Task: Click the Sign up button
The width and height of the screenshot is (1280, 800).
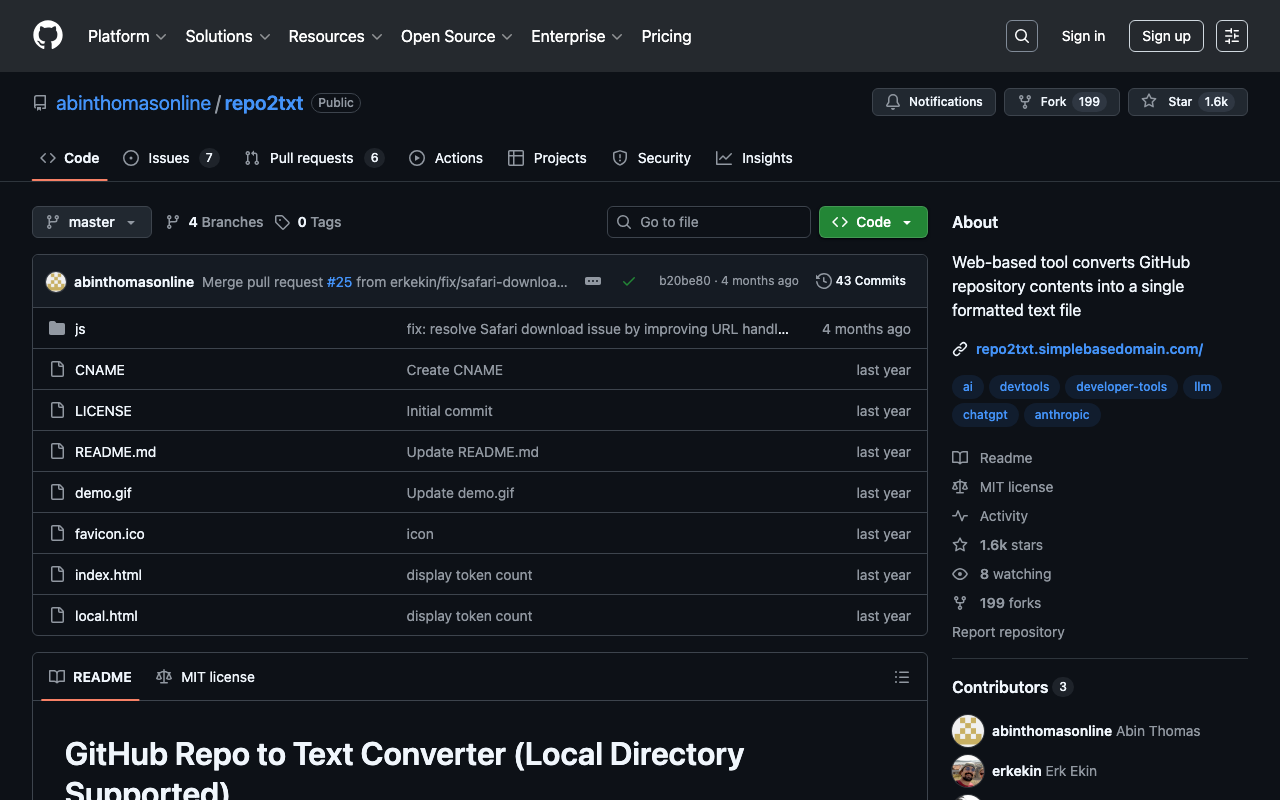Action: 1165,36
